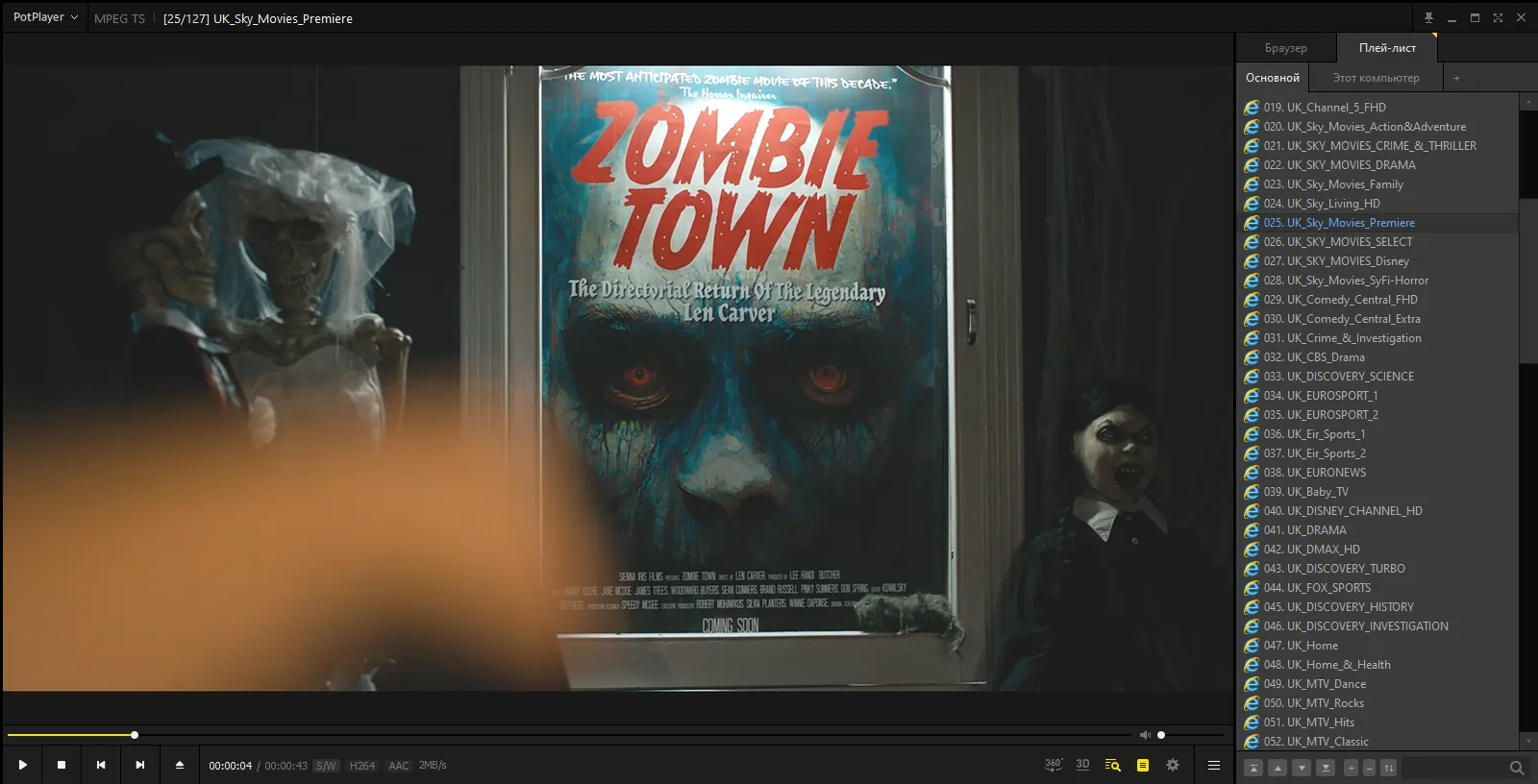Viewport: 1538px width, 784px height.
Task: Select 021. UK_SKY_MOVIES_CRIME_&_THRILLER
Action: tap(1378, 146)
